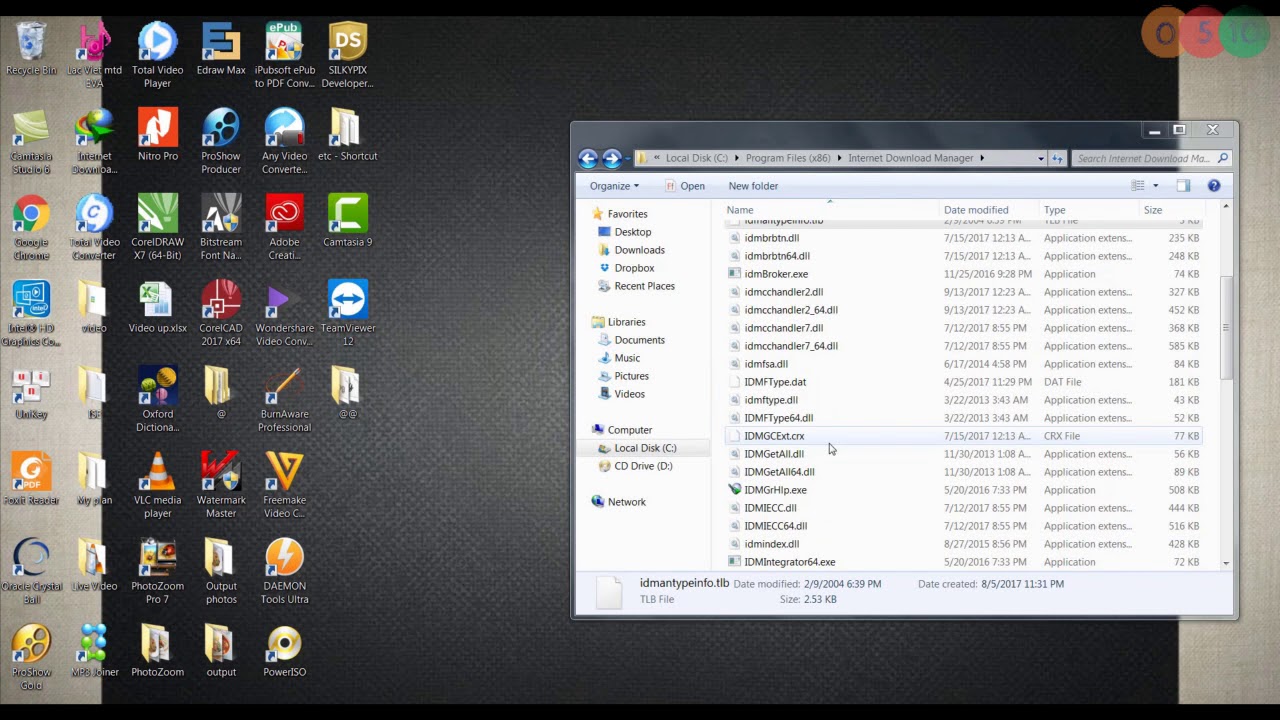Open Video up.xlsx spreadsheet icon

click(x=157, y=306)
